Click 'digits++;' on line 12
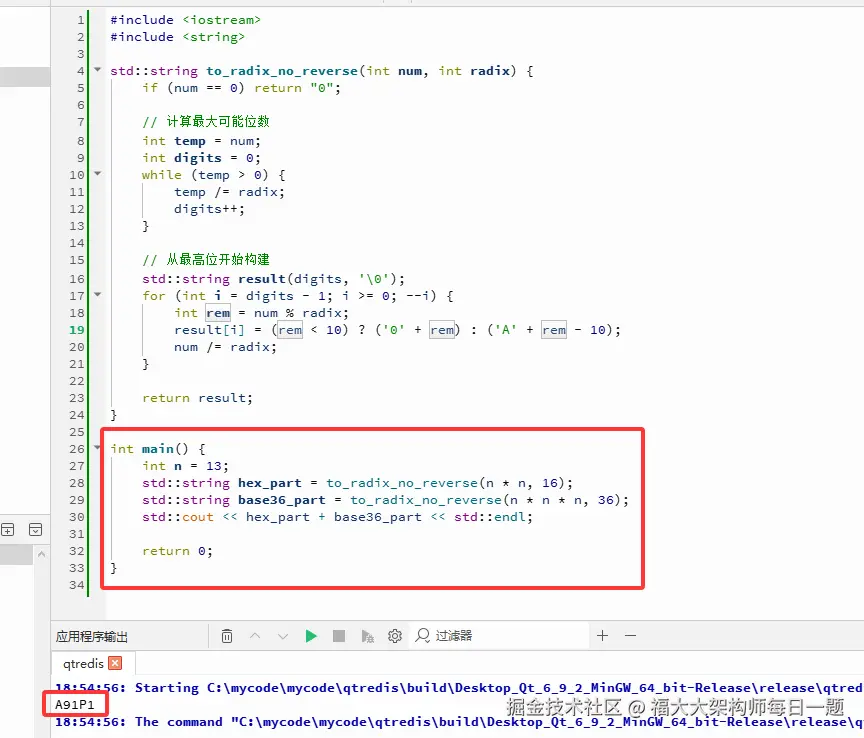The image size is (864, 738). tap(209, 209)
